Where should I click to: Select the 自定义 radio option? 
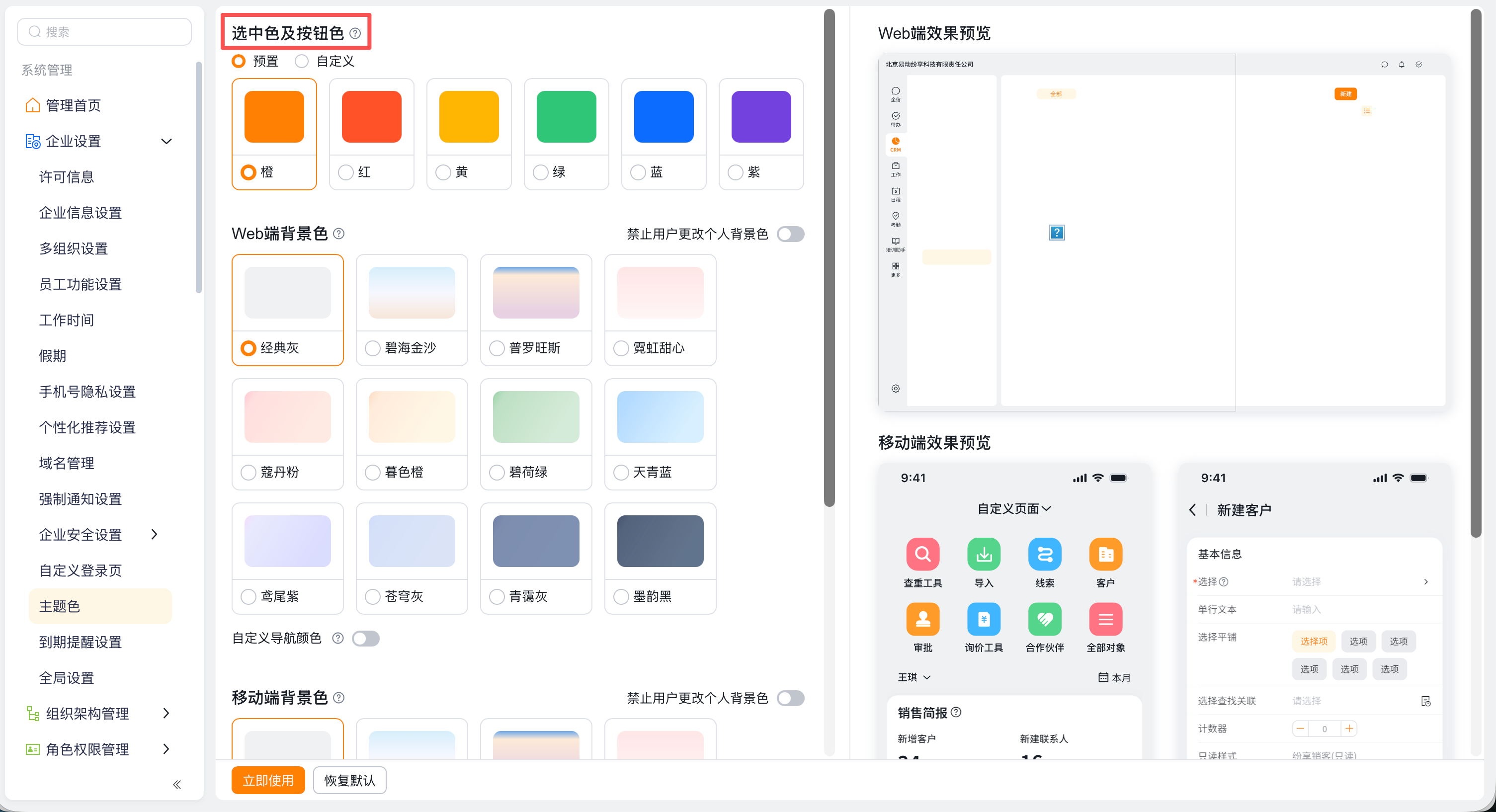[x=301, y=61]
